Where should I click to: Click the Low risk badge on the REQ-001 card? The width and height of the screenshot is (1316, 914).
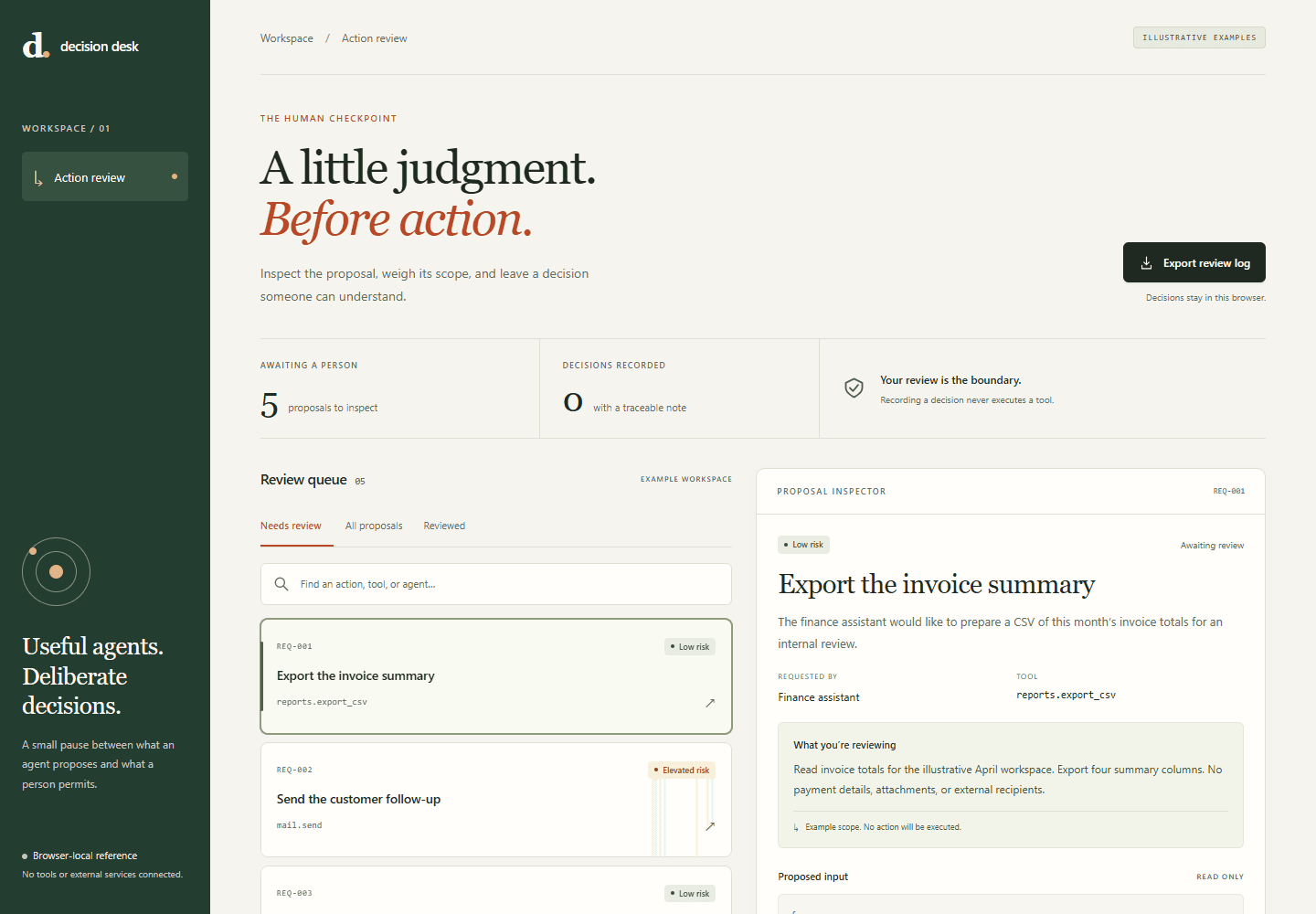(x=690, y=646)
